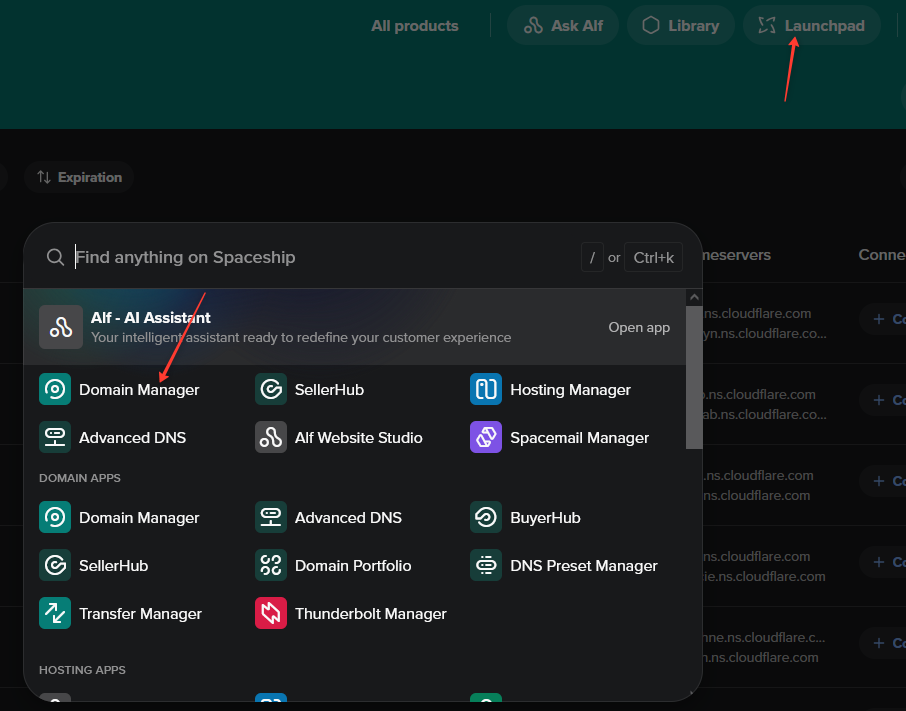Open the Domain Portfolio icon
The width and height of the screenshot is (906, 711).
click(271, 565)
